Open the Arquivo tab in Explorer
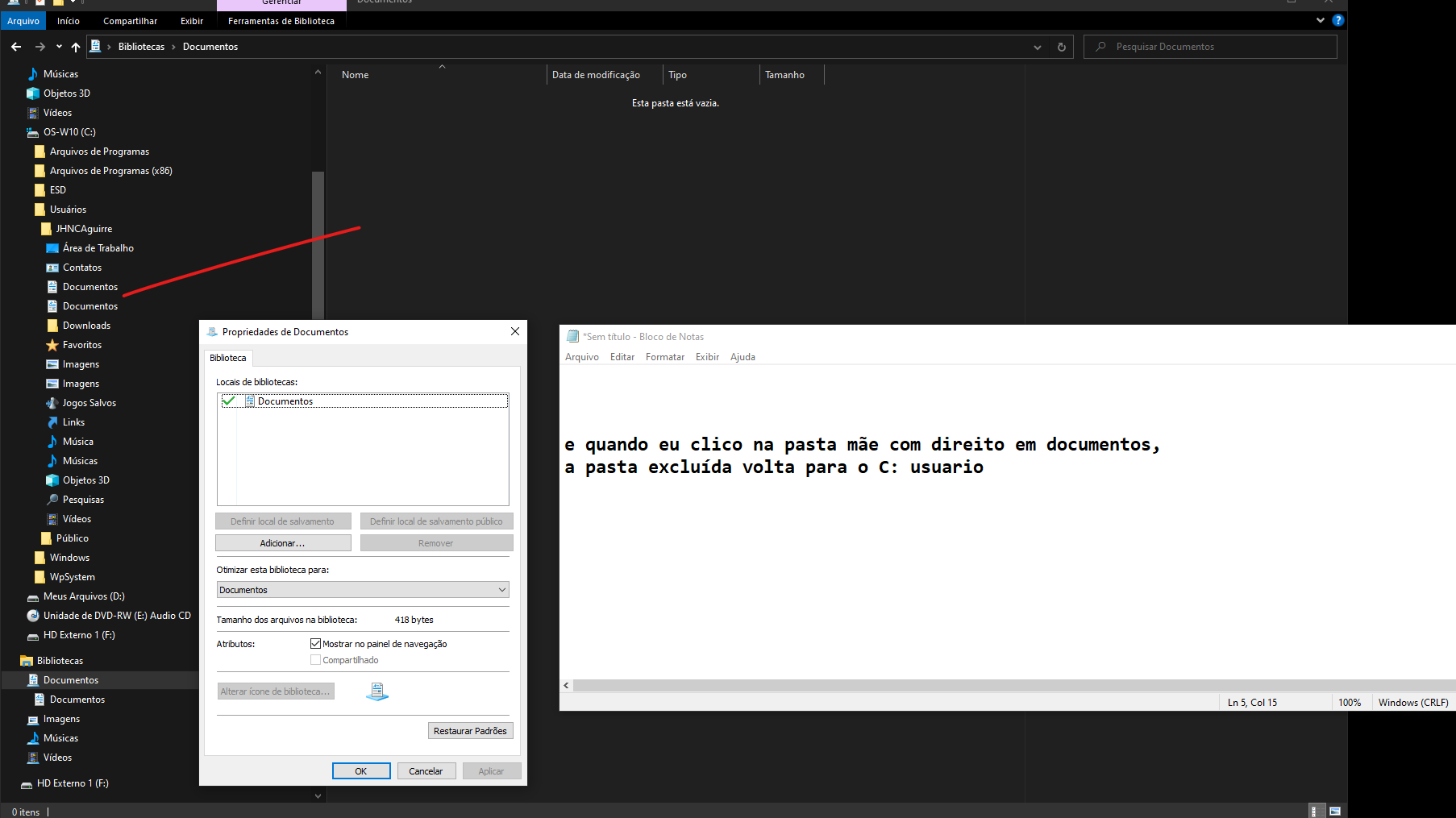Viewport: 1456px width, 818px height. [23, 21]
